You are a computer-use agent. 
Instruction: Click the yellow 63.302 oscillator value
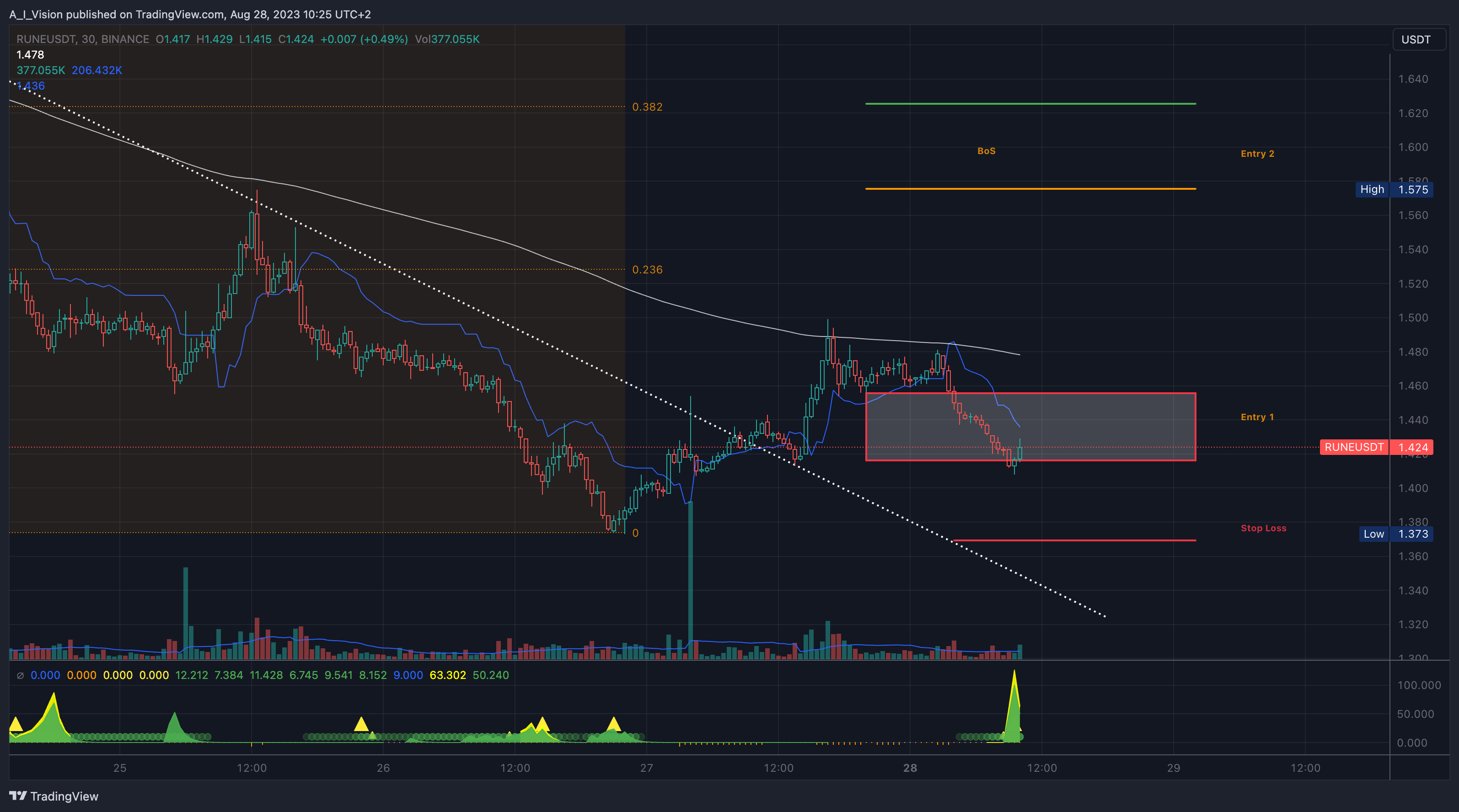point(447,675)
